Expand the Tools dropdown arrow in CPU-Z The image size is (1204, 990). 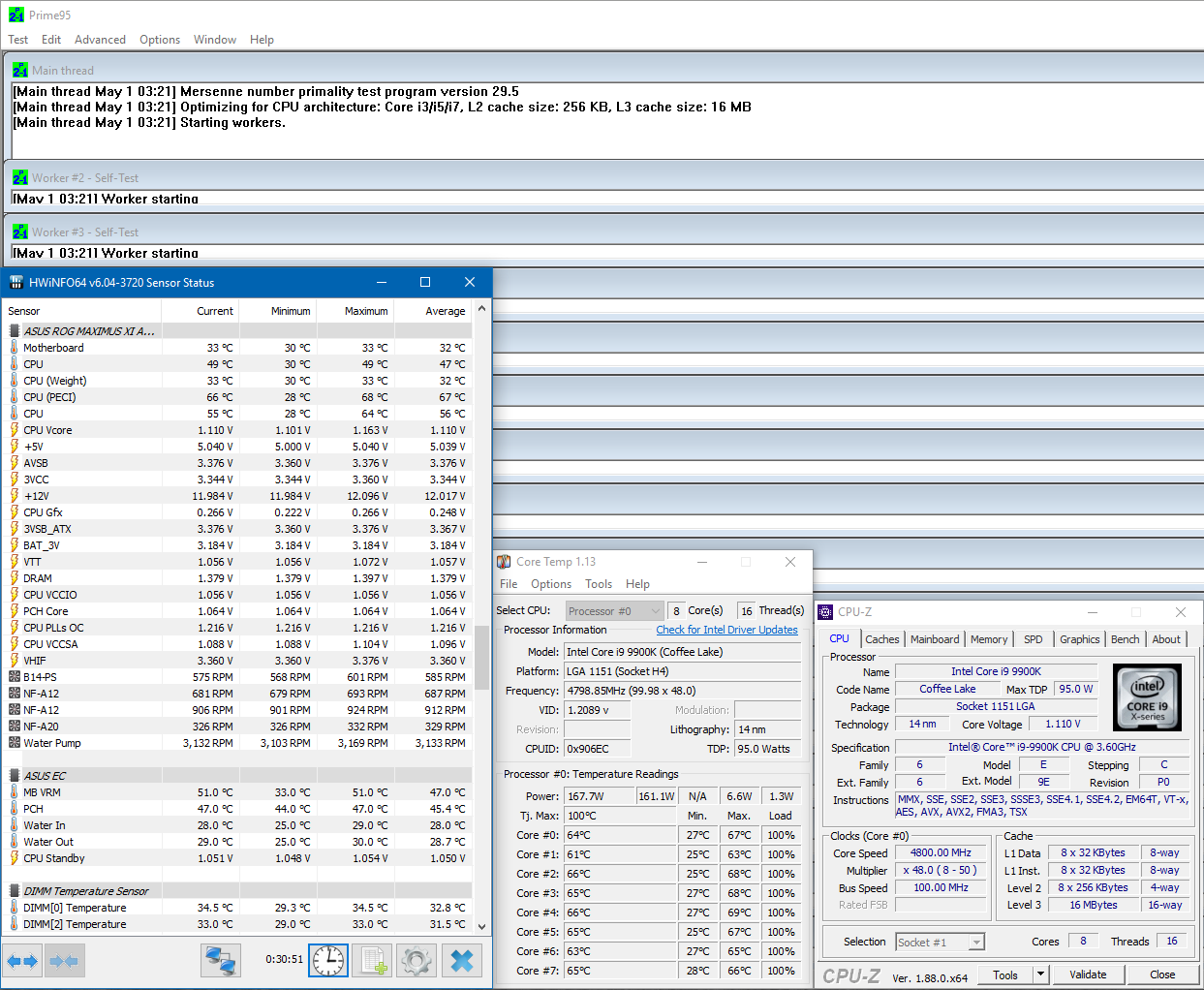pos(1040,975)
